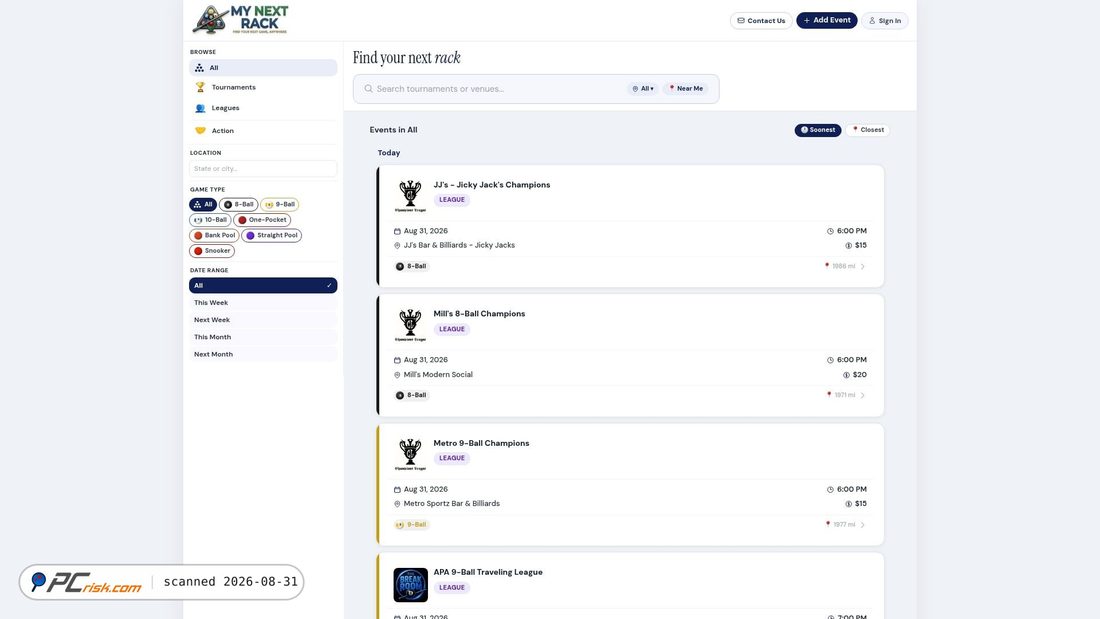The width and height of the screenshot is (1100, 619).
Task: Focus the State or city location field
Action: [x=263, y=168]
